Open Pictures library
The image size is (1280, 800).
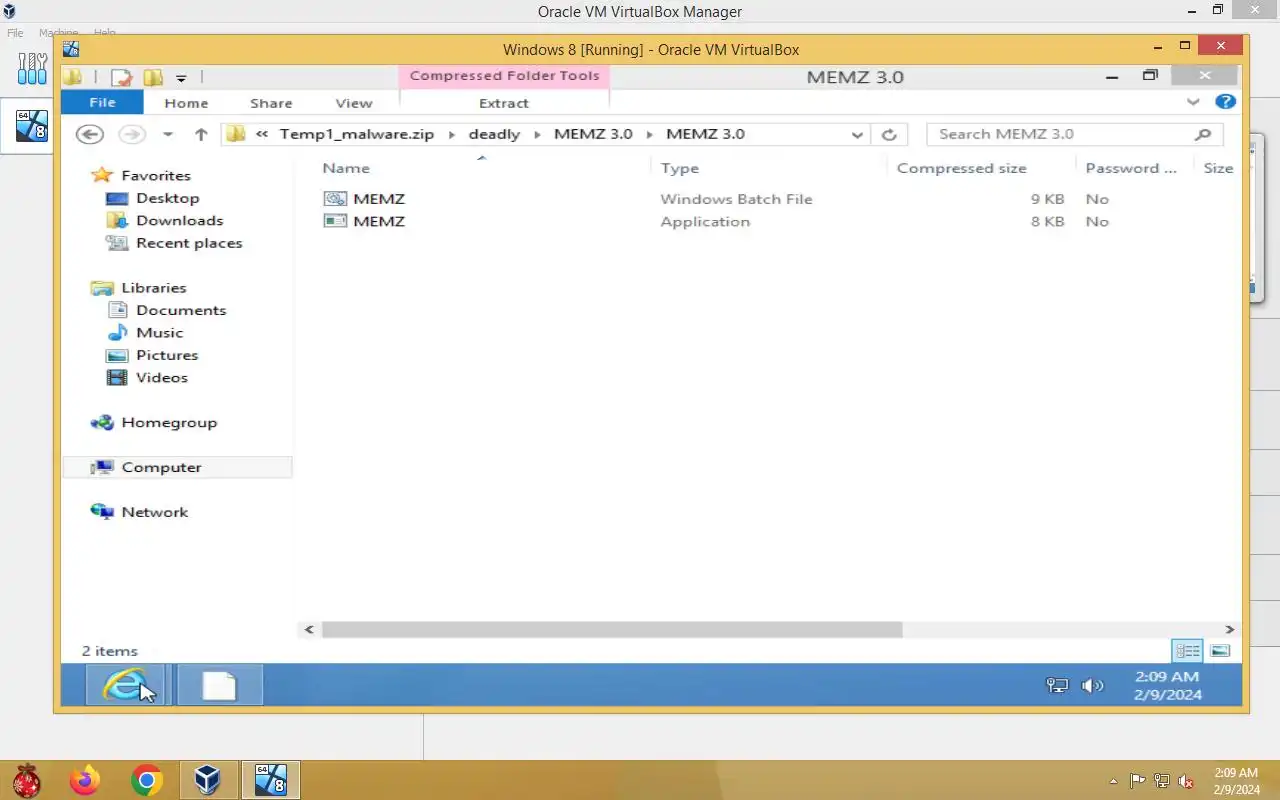(167, 355)
